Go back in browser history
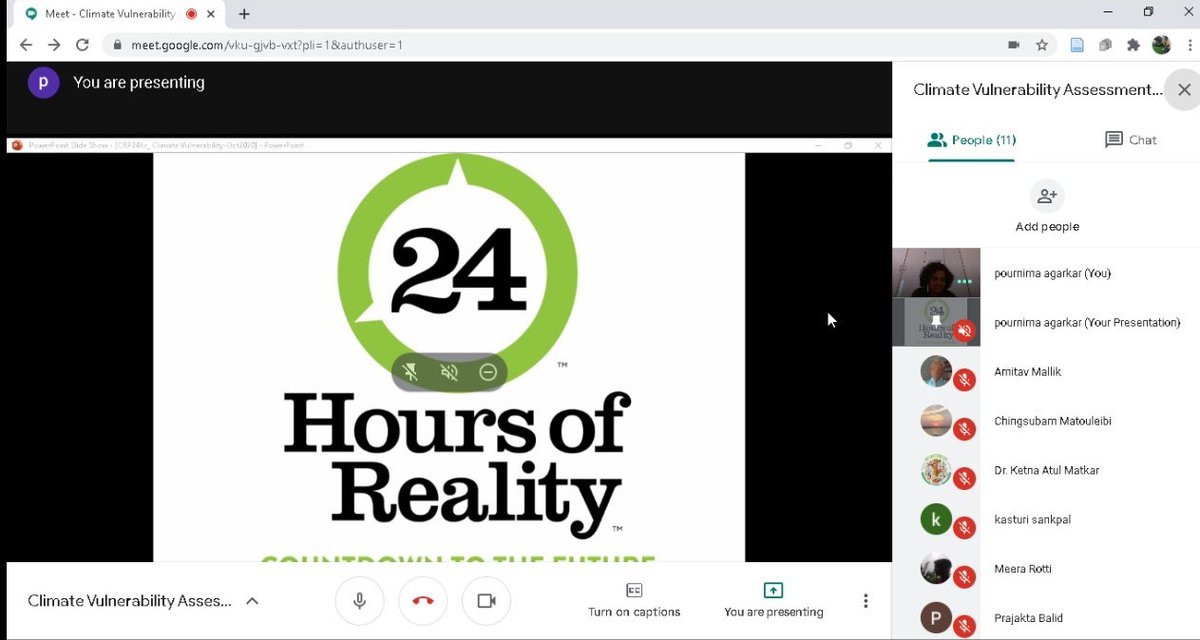 coord(26,45)
